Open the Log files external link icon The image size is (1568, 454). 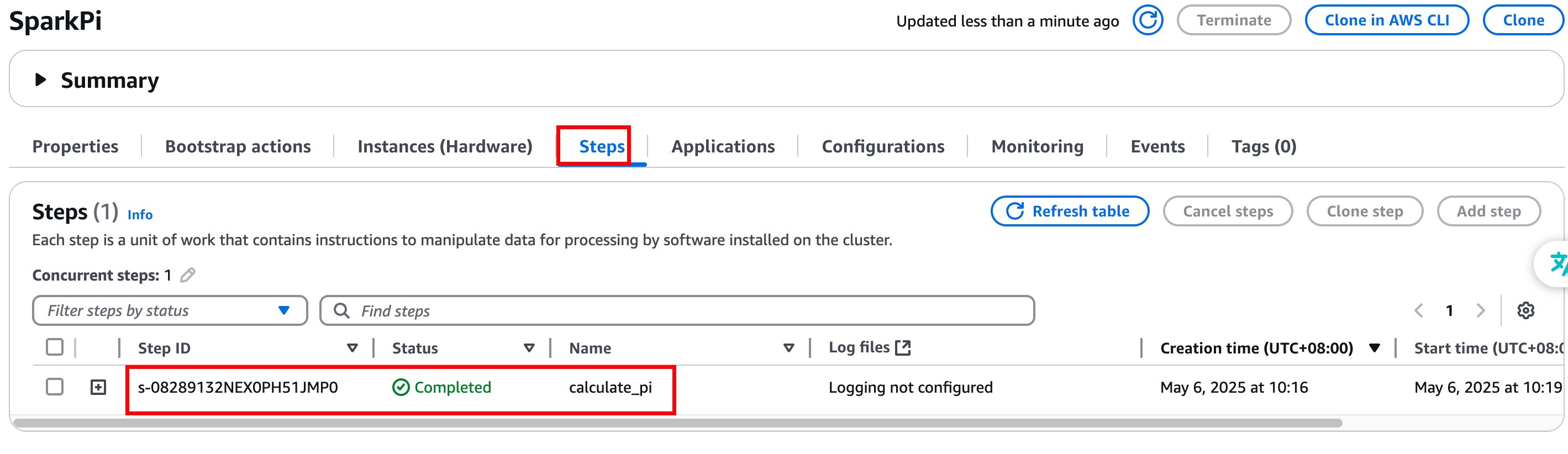903,347
